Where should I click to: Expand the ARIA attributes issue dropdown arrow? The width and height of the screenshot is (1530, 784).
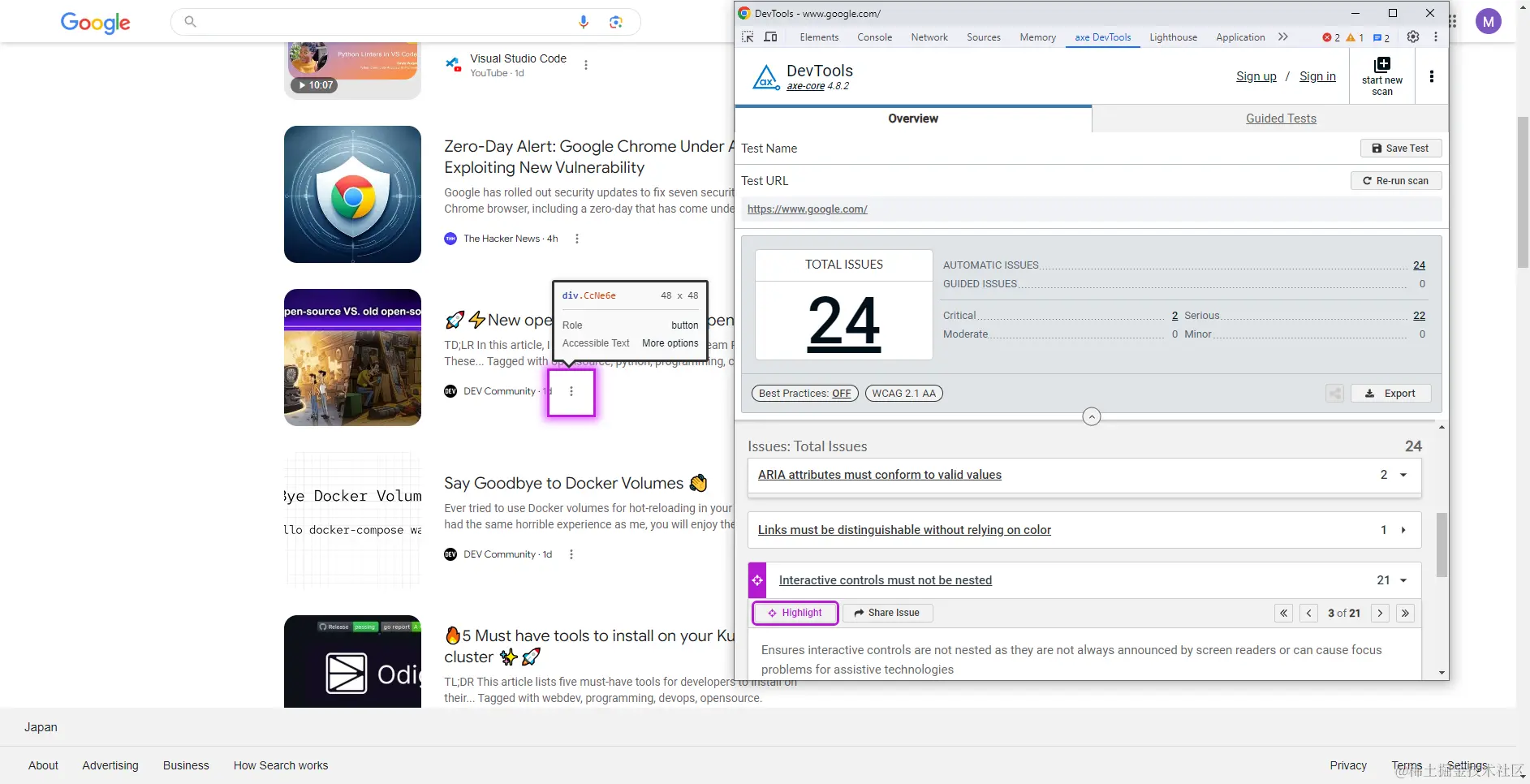click(1403, 475)
